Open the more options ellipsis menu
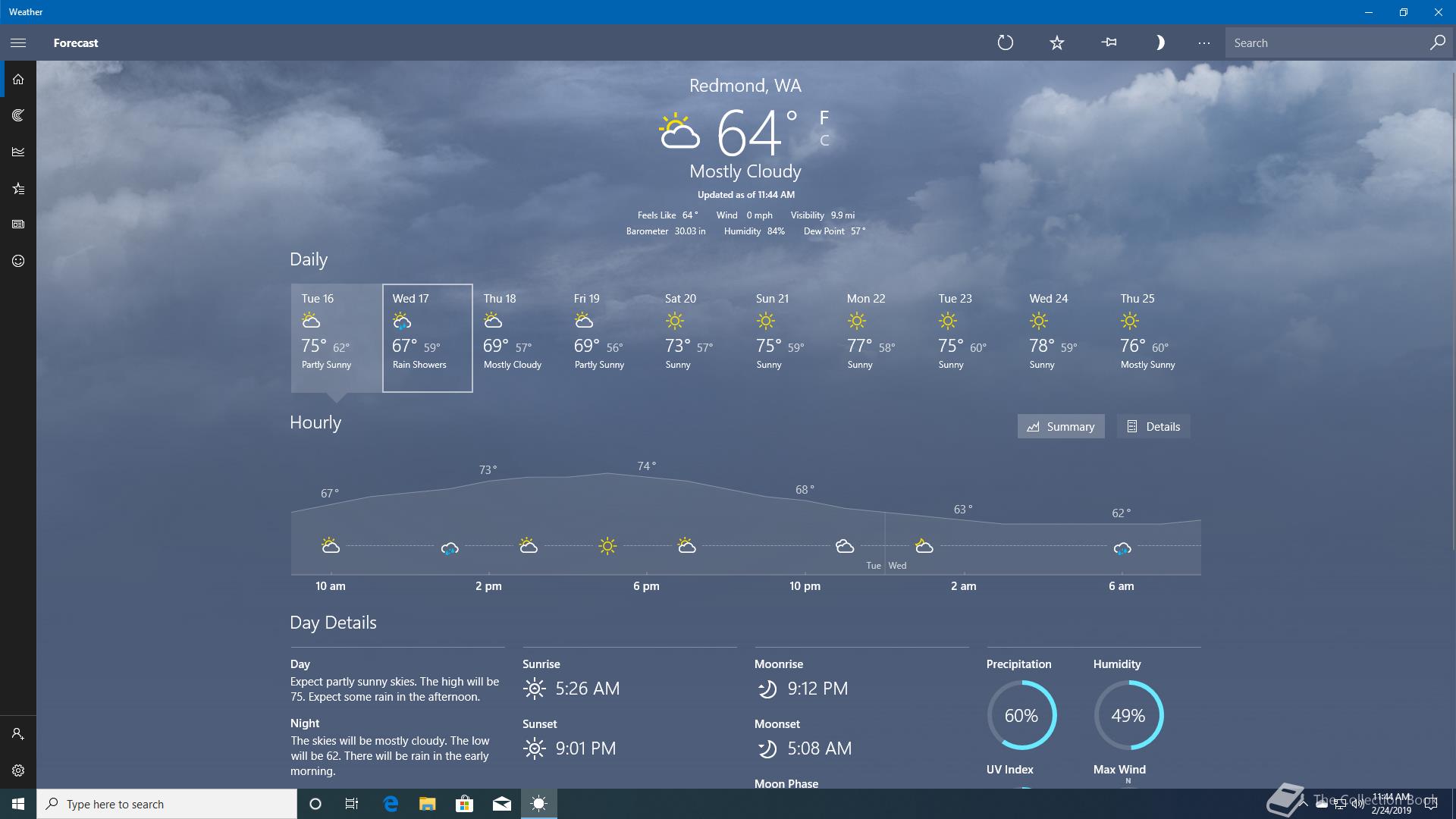The image size is (1456, 819). pyautogui.click(x=1204, y=43)
